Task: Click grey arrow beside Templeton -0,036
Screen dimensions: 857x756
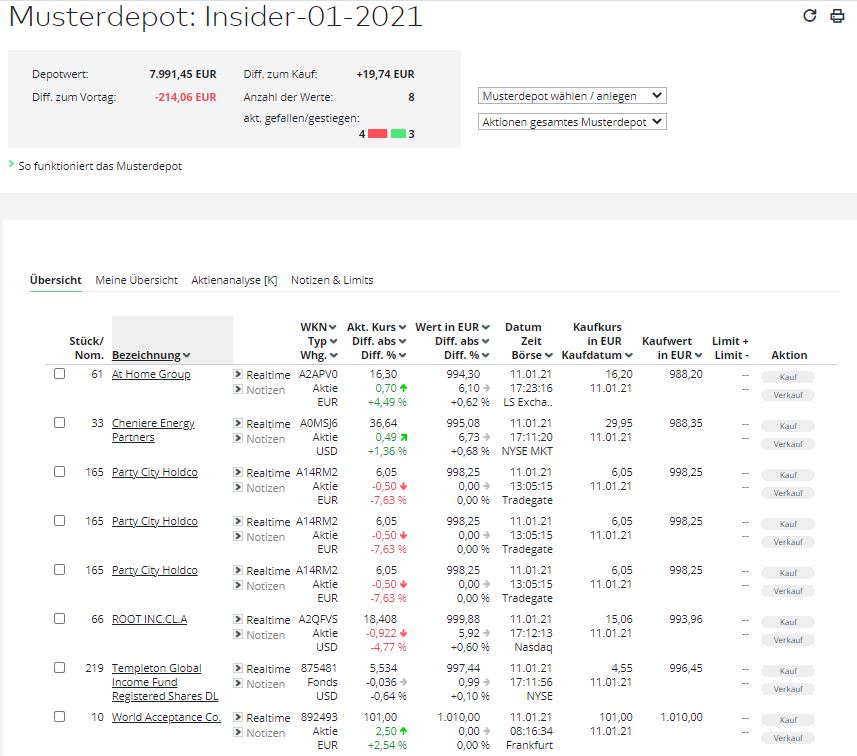Action: coord(403,682)
